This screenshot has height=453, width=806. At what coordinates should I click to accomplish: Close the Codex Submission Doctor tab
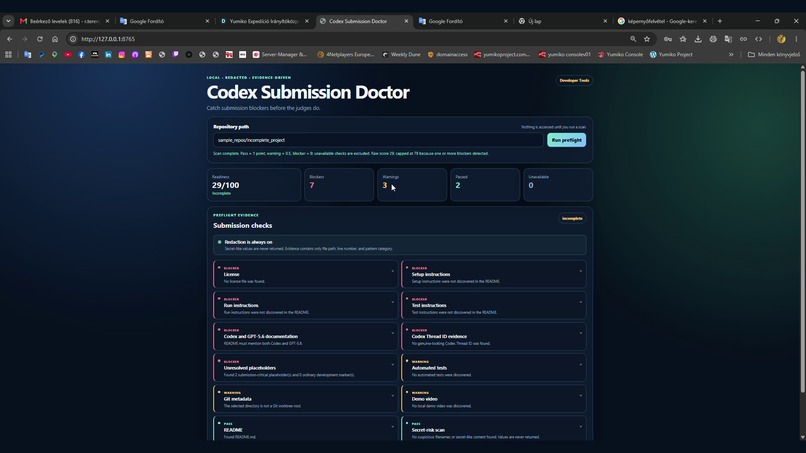click(x=406, y=21)
